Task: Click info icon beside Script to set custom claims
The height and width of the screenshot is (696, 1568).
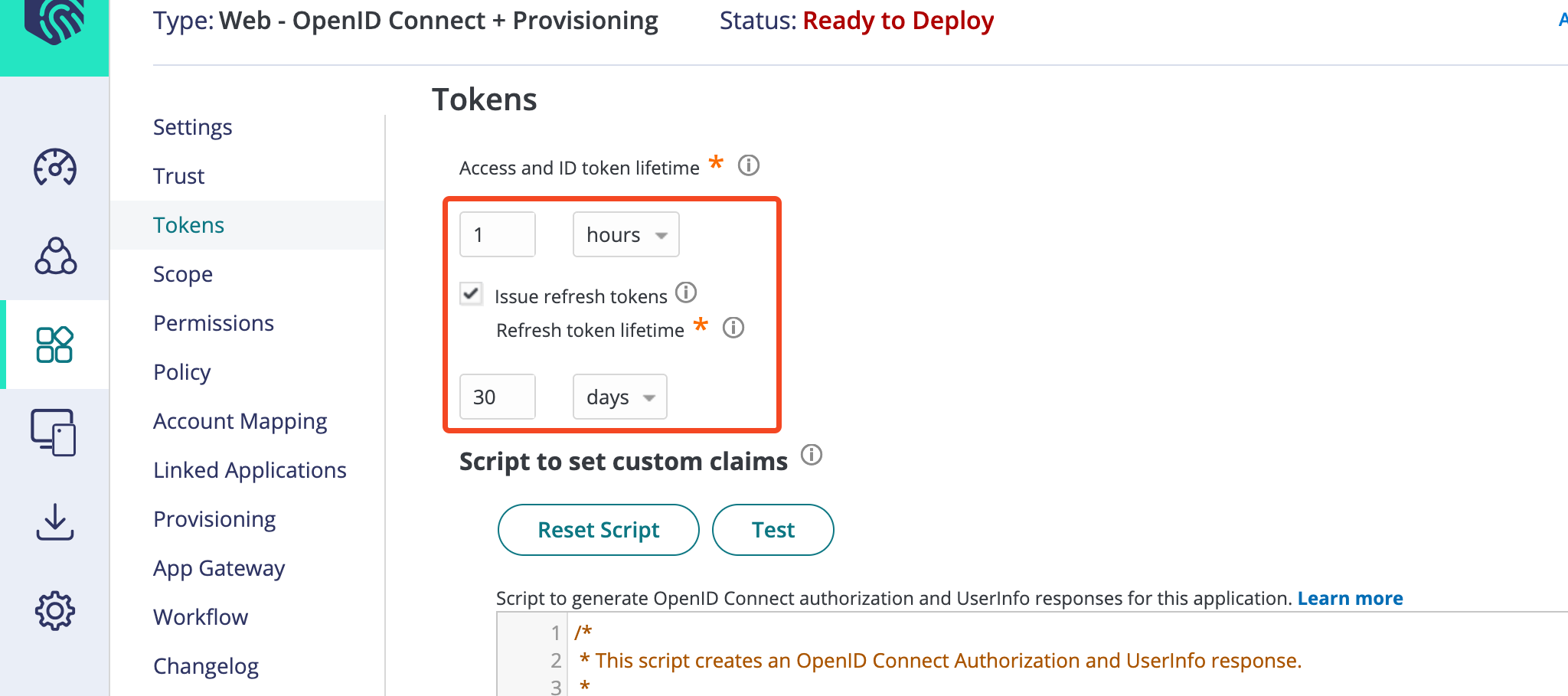Action: click(x=812, y=455)
